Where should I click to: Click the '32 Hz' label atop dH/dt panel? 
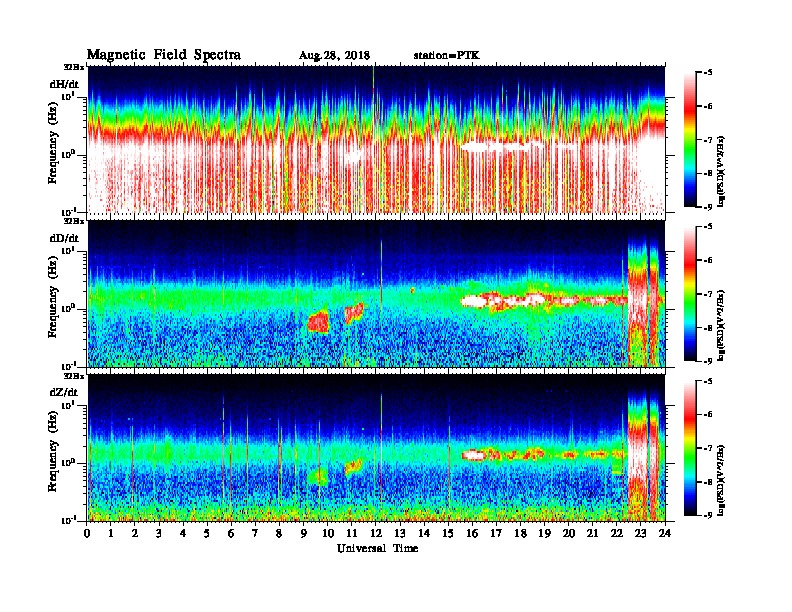point(73,67)
